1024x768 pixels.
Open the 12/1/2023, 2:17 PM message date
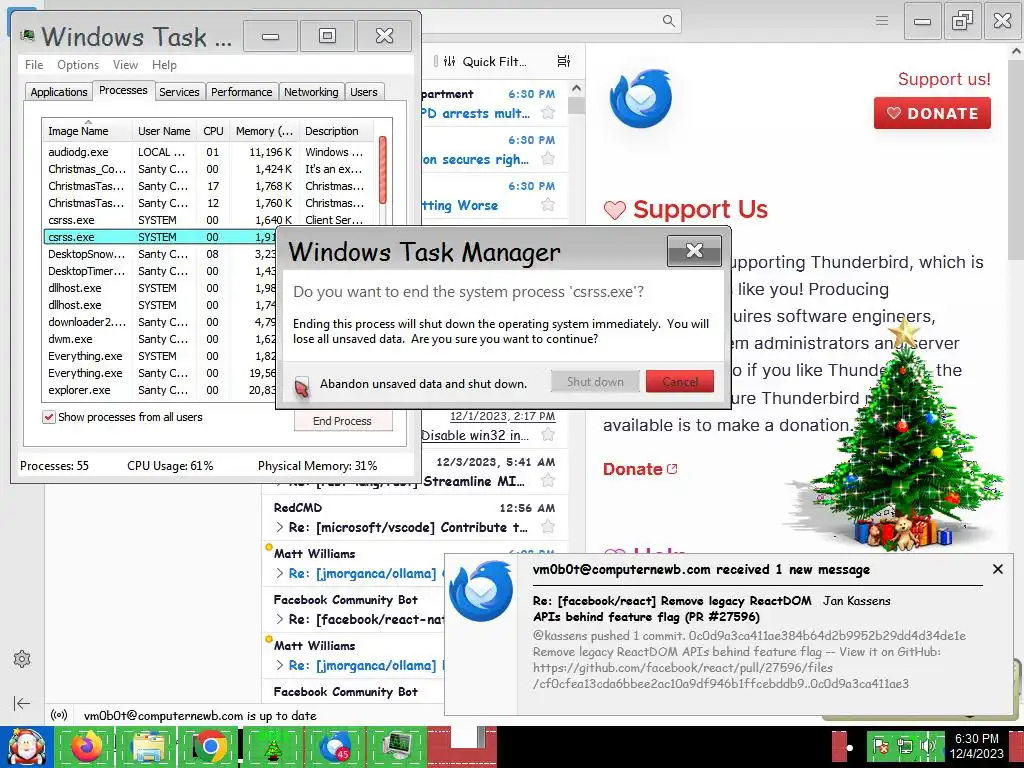pos(502,416)
